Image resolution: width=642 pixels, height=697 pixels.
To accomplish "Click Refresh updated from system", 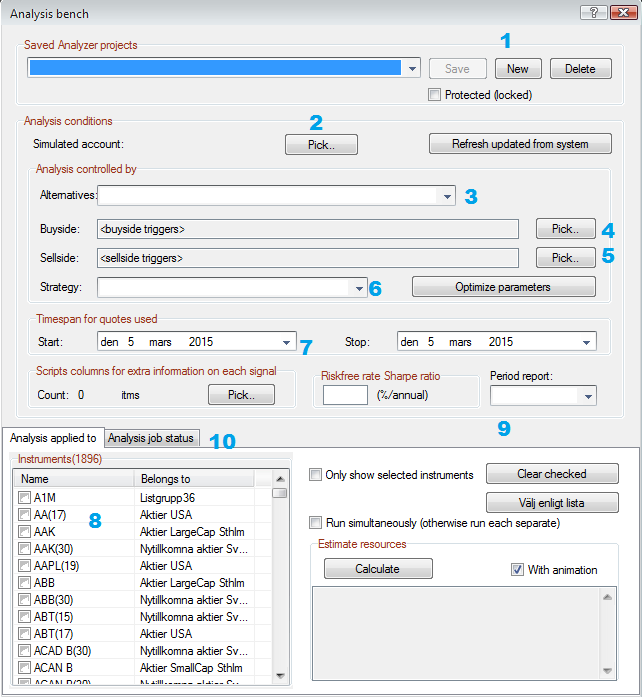I will (520, 144).
